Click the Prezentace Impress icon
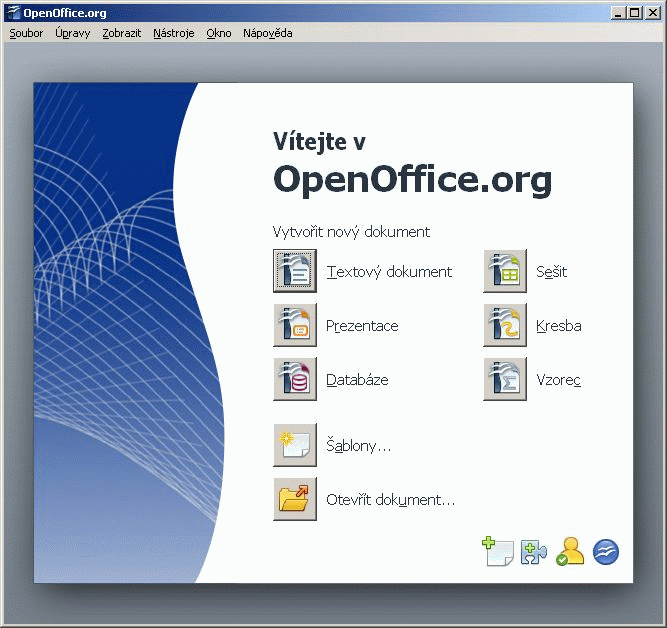Image resolution: width=667 pixels, height=628 pixels. point(295,325)
